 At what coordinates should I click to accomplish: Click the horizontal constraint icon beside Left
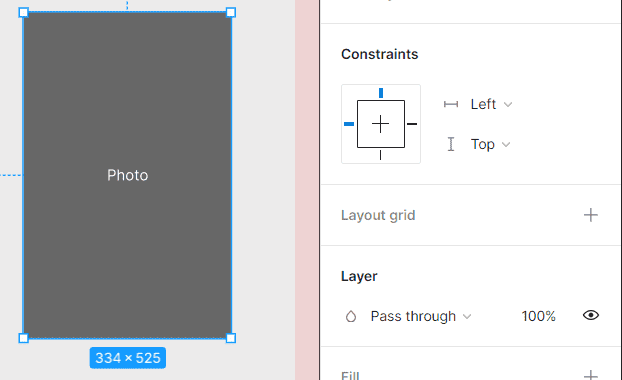[451, 104]
